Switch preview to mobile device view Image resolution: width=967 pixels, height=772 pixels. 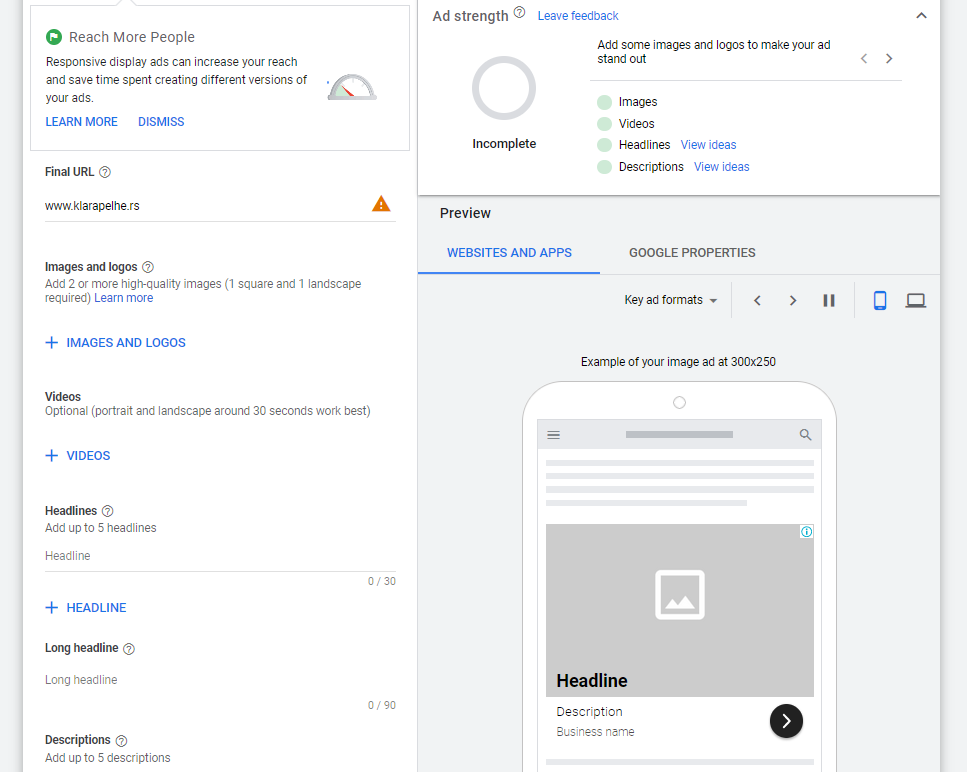880,300
